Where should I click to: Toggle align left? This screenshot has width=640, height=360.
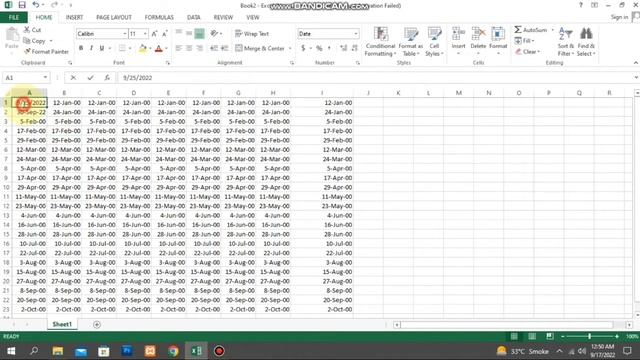178,48
